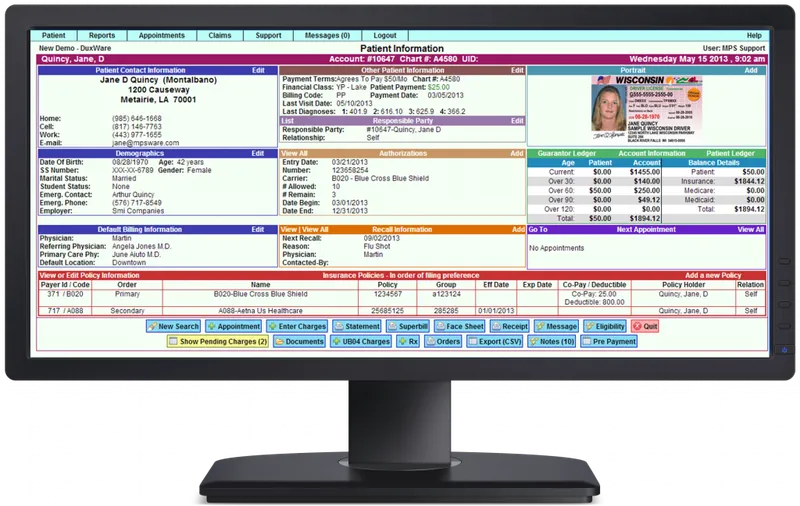Open the Claims menu
The image size is (800, 506).
[x=219, y=35]
